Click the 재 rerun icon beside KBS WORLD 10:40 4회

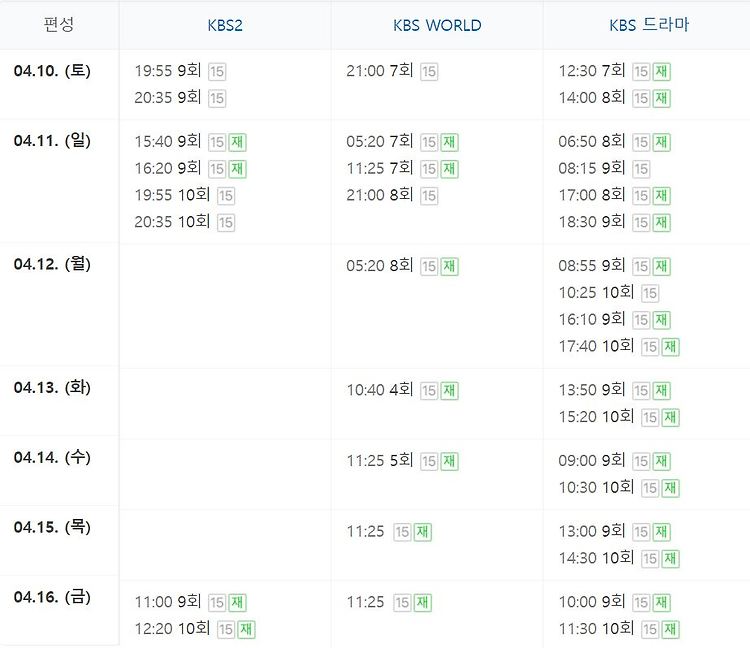[449, 391]
